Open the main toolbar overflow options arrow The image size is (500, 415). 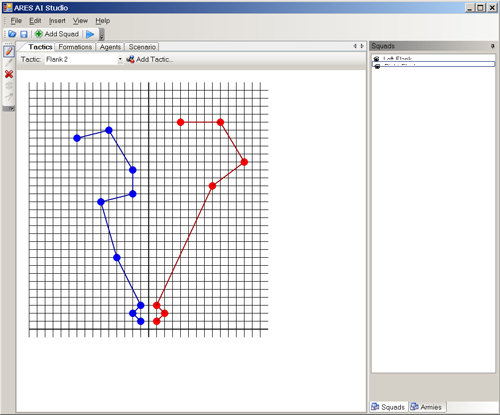click(x=102, y=34)
